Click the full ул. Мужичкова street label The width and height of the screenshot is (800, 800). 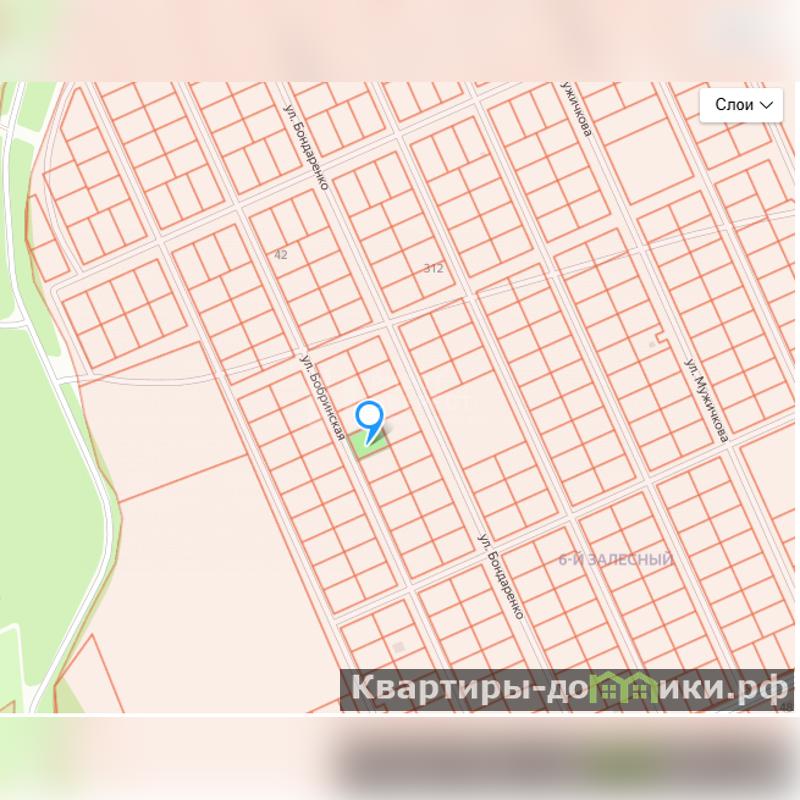(706, 400)
